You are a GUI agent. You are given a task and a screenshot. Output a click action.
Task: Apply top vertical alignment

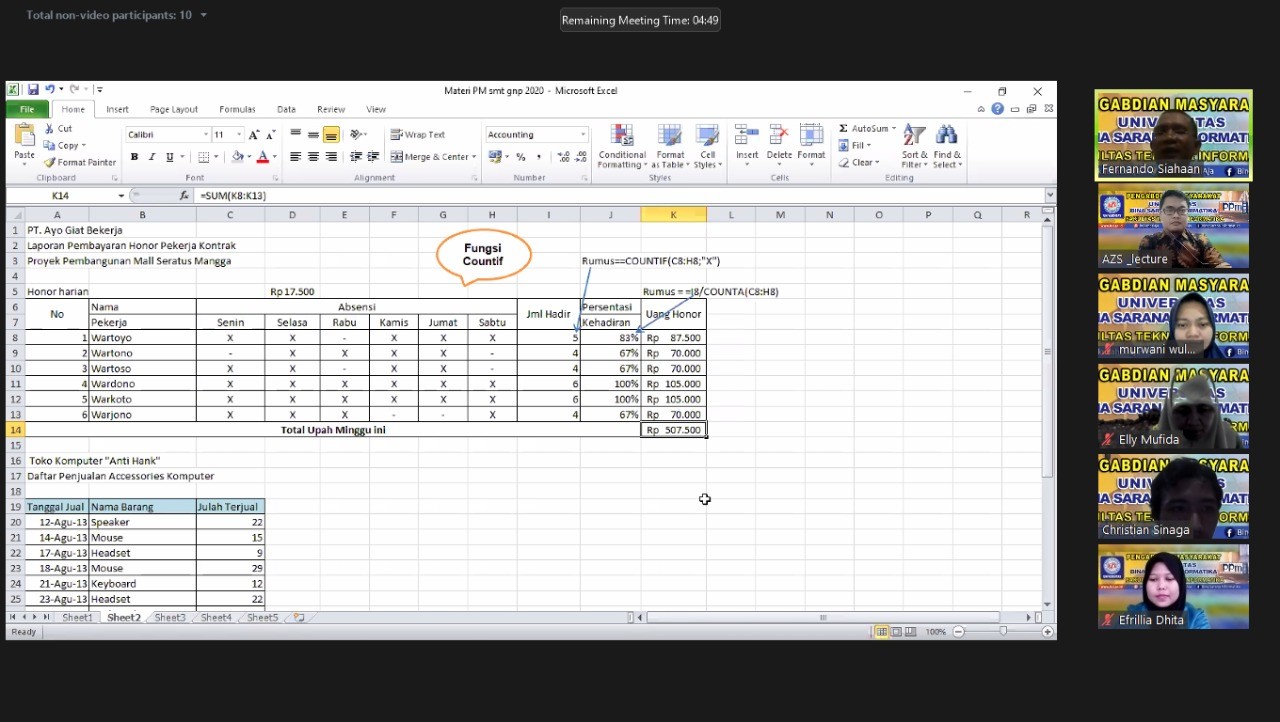[x=296, y=134]
